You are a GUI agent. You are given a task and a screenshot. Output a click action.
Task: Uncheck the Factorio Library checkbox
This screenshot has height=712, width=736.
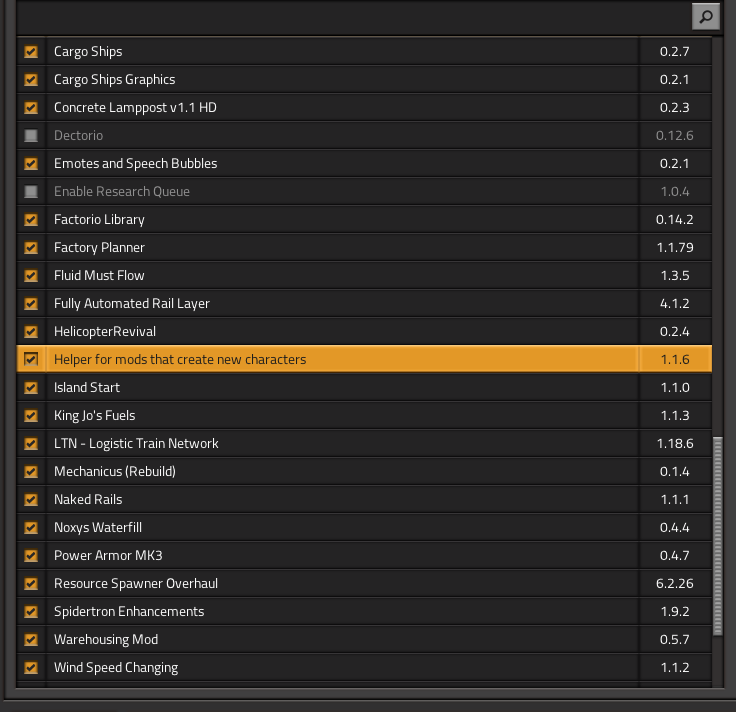click(x=31, y=219)
